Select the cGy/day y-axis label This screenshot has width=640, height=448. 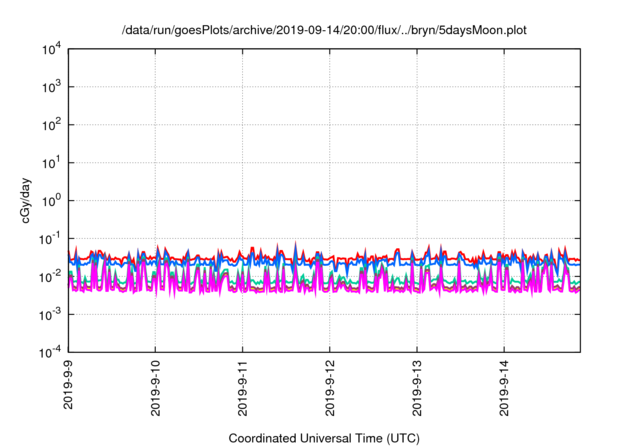pos(26,200)
